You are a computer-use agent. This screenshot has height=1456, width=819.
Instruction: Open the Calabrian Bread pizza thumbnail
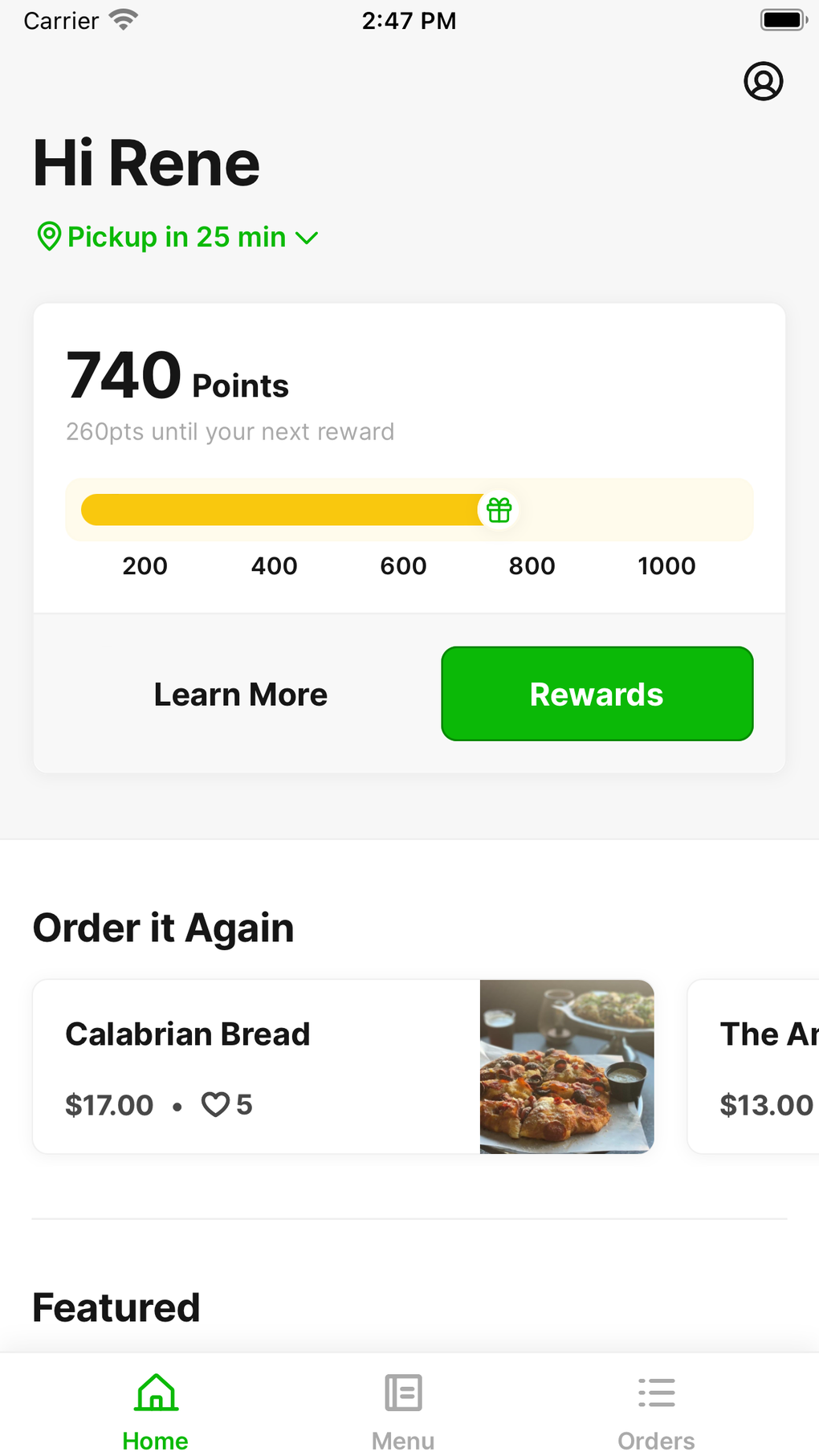coord(567,1067)
